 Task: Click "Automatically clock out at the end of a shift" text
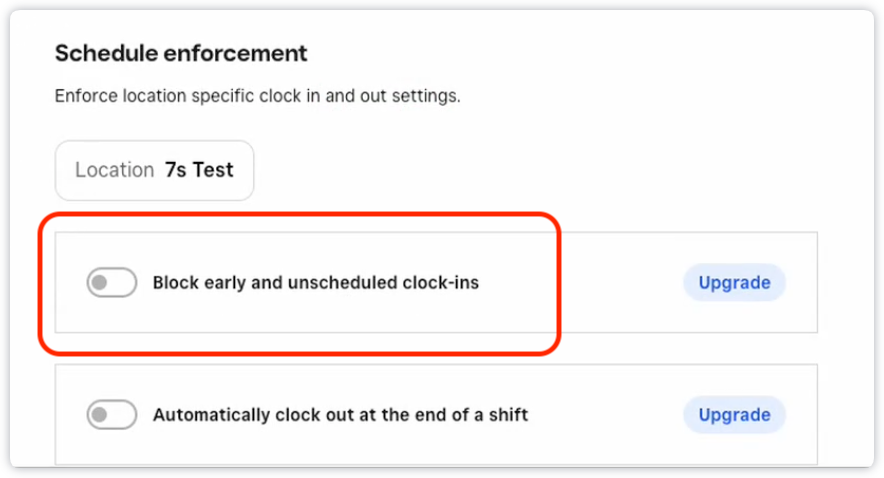click(x=340, y=414)
